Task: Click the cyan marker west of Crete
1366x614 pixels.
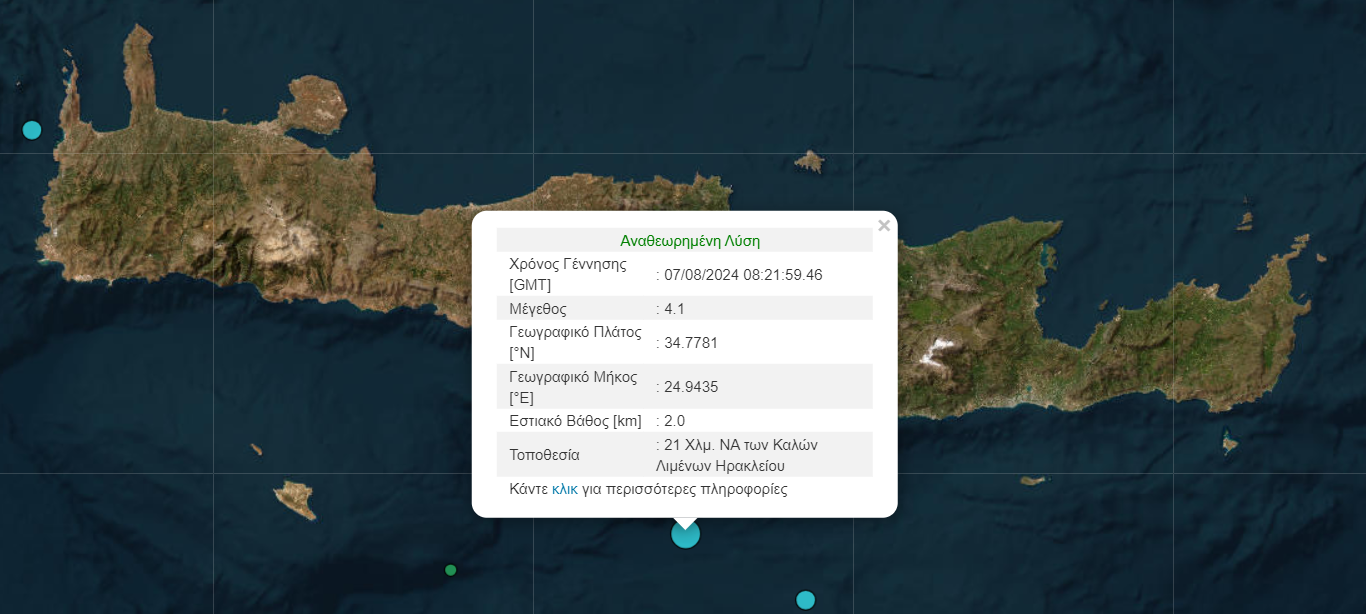Action: pos(32,130)
